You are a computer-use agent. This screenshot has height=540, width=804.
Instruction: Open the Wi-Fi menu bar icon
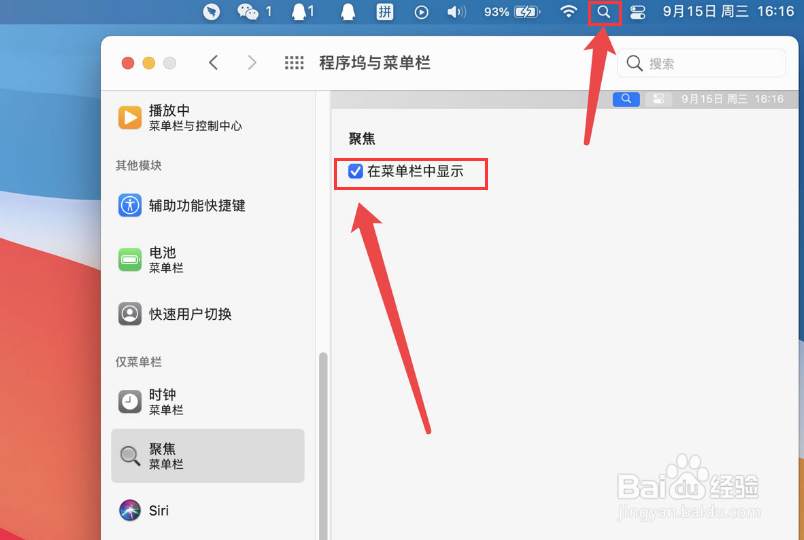coord(569,12)
